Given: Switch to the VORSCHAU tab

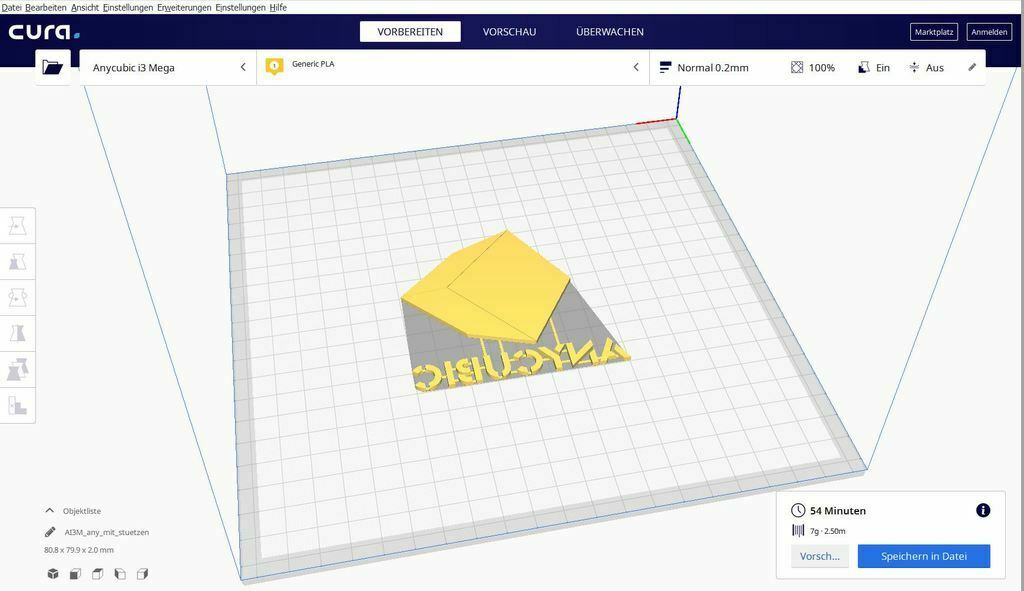Looking at the screenshot, I should (508, 31).
